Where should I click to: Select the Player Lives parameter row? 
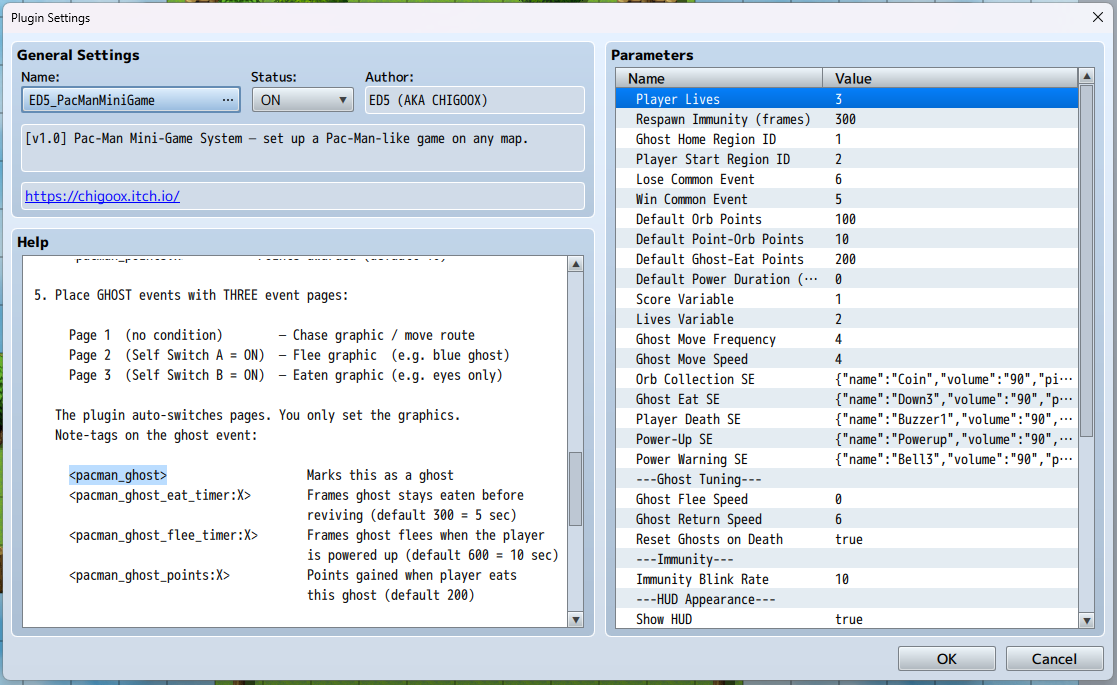(847, 99)
